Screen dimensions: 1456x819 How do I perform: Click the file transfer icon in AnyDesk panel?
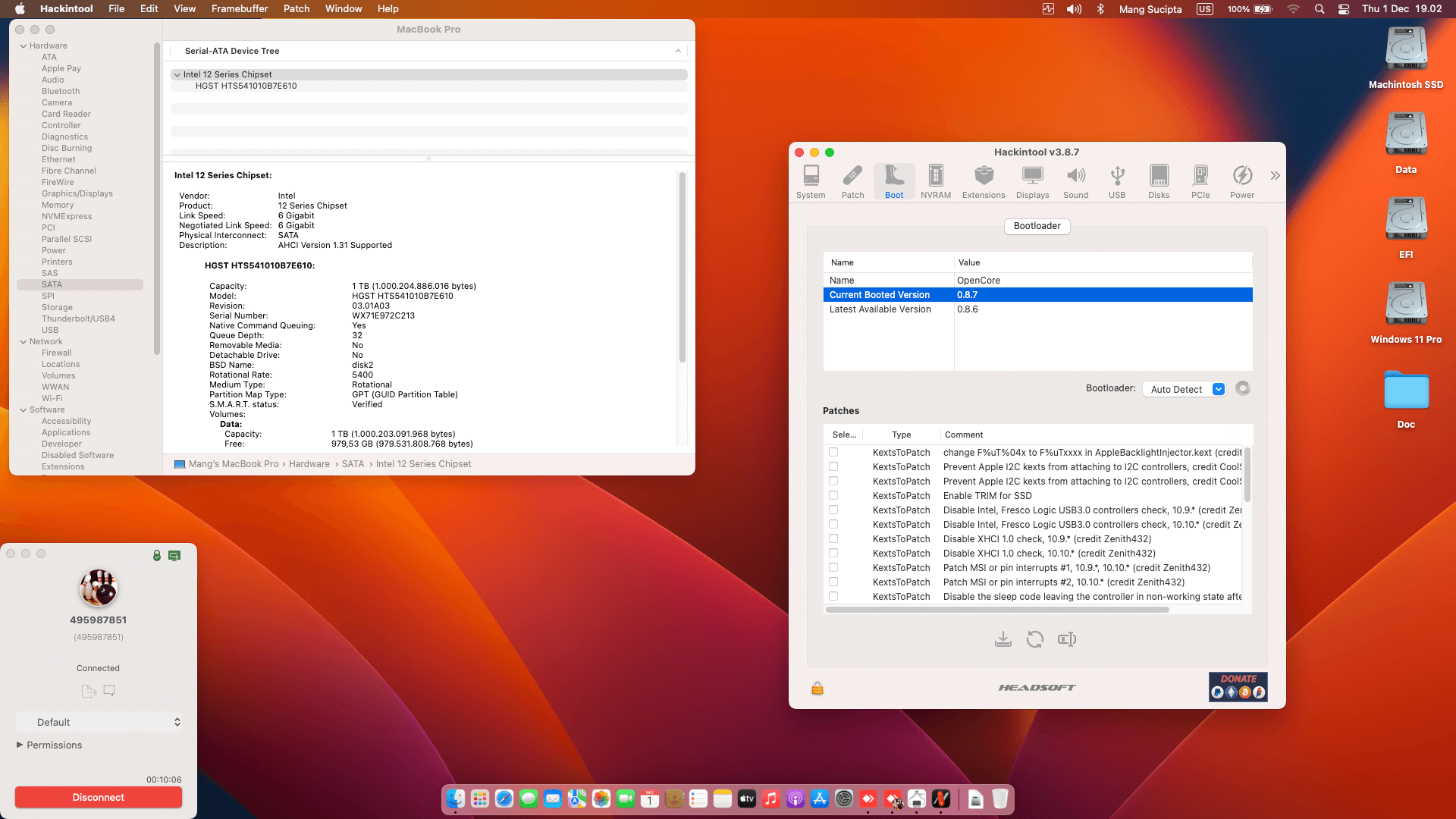(89, 691)
